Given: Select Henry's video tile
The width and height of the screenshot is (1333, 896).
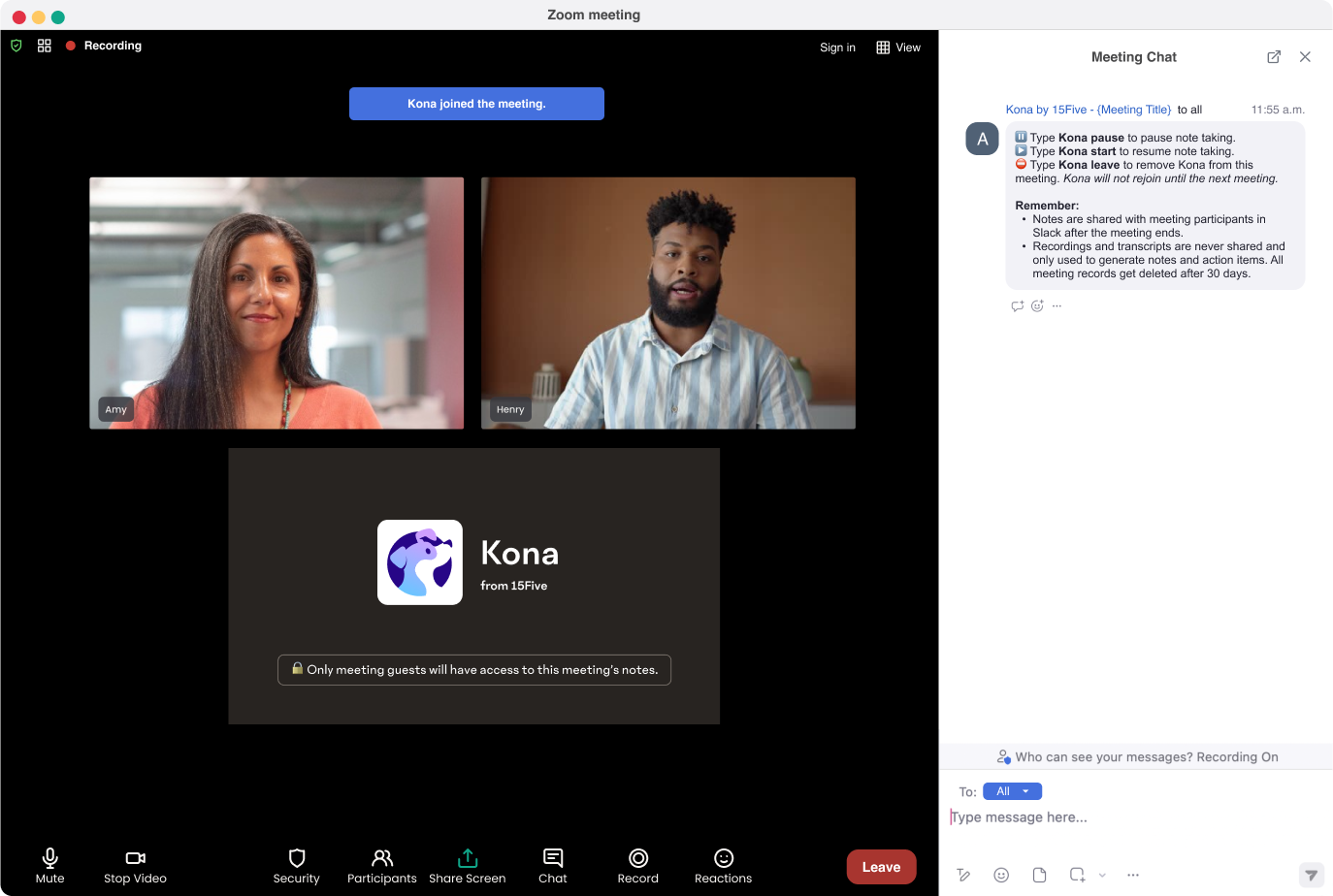Looking at the screenshot, I should (668, 303).
